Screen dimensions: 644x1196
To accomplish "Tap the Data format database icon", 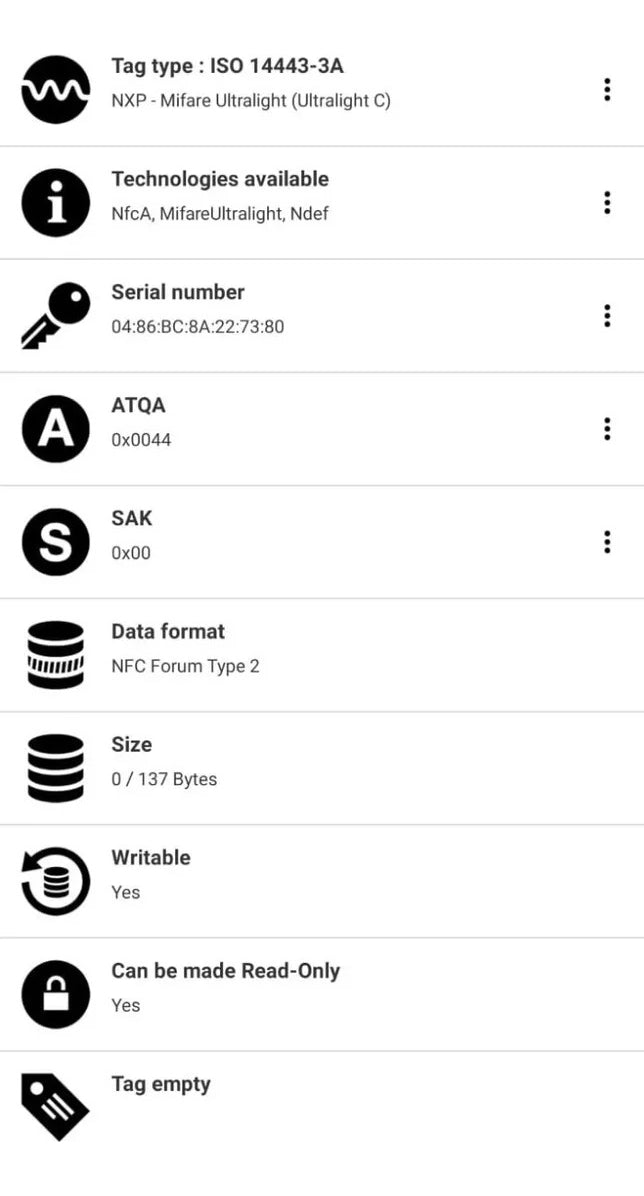I will 56,655.
